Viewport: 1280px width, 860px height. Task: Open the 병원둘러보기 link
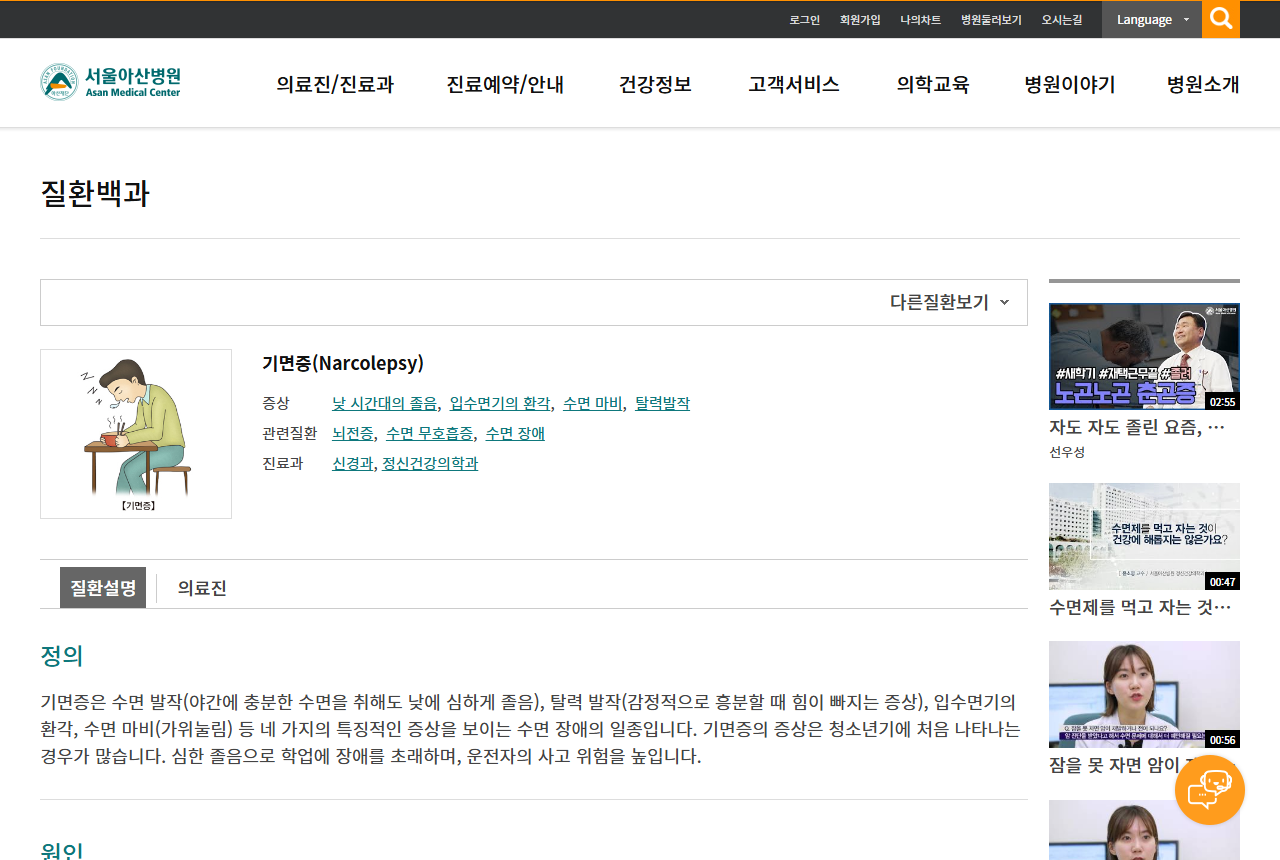click(x=991, y=20)
